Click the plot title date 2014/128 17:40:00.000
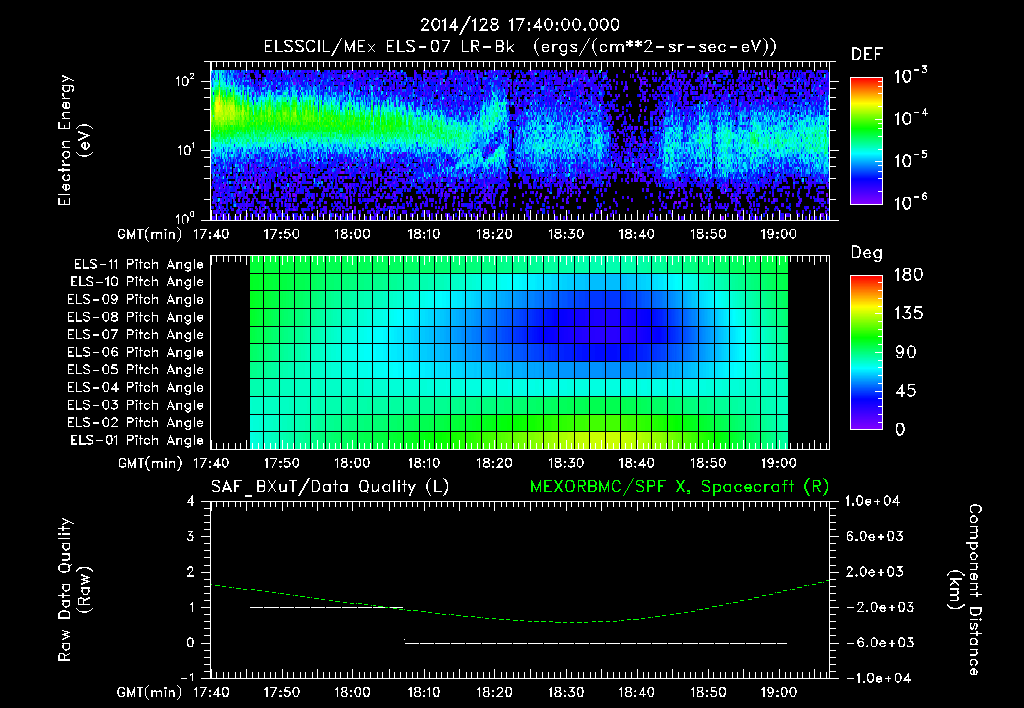Image resolution: width=1024 pixels, height=708 pixels. (x=520, y=25)
